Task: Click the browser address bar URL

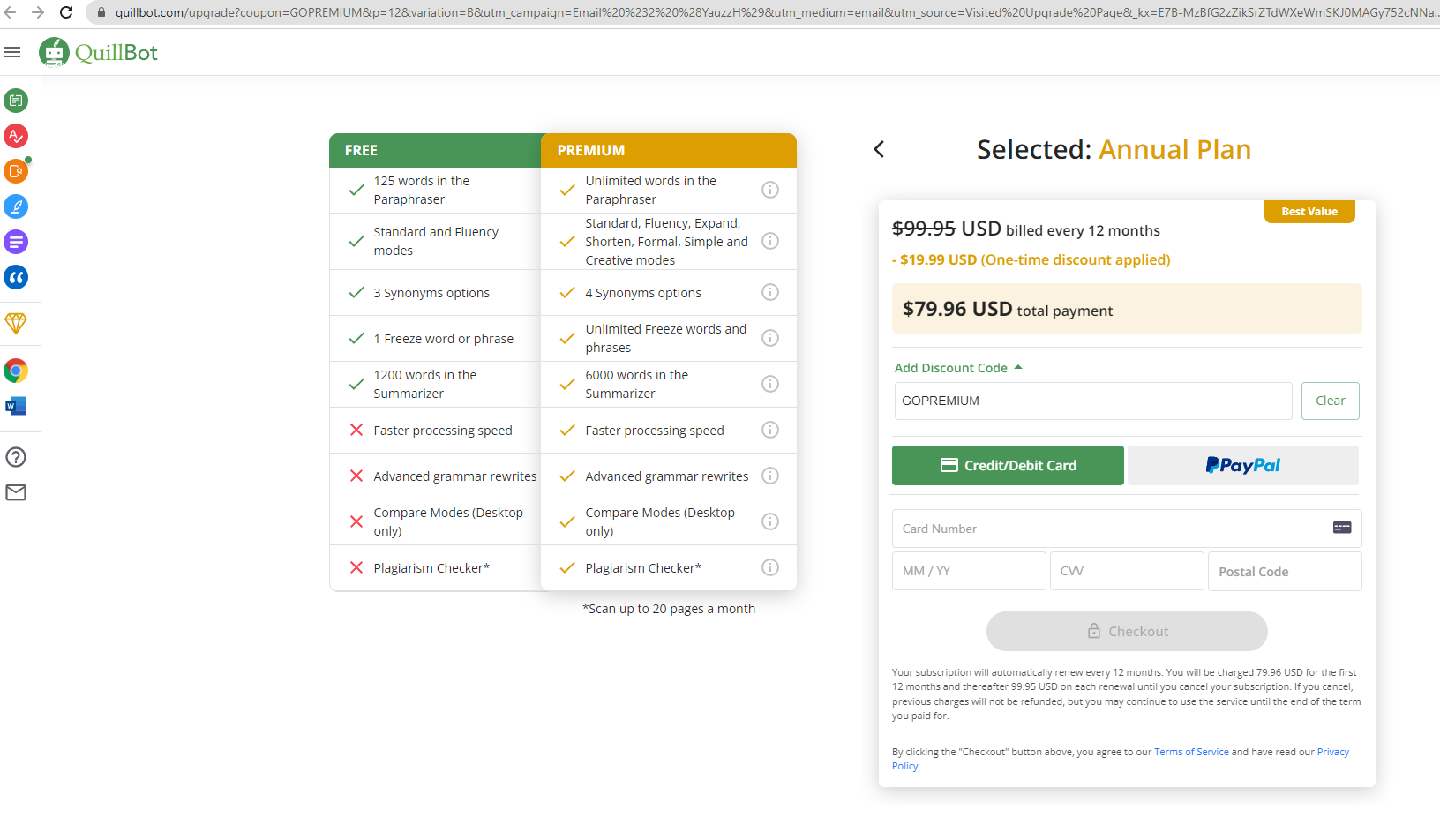Action: point(776,12)
